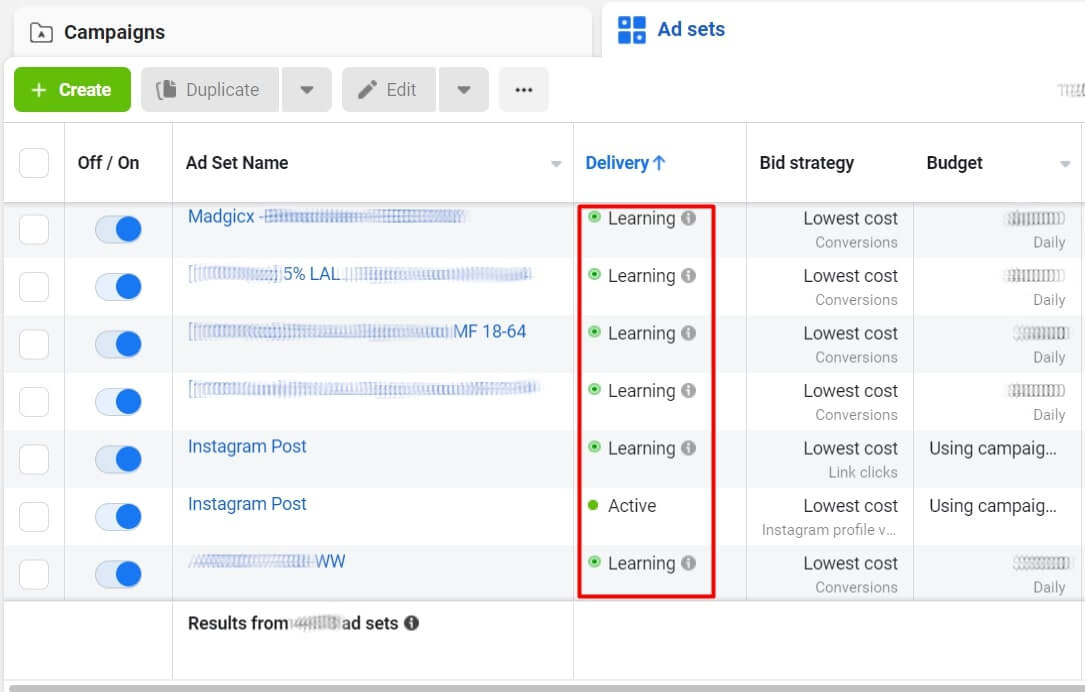
Task: Click the green Create button
Action: click(71, 89)
